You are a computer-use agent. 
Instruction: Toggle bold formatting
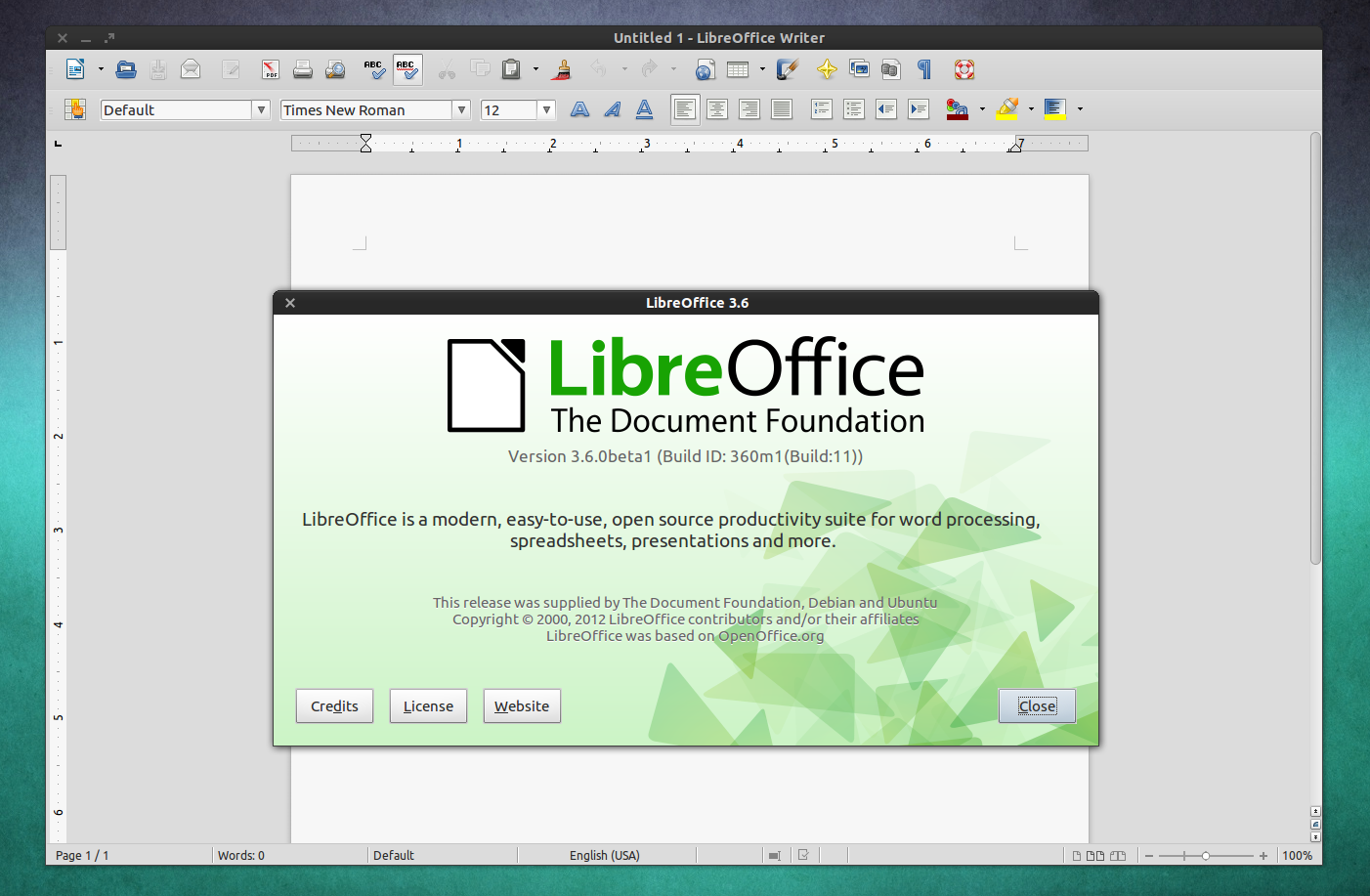click(x=579, y=109)
